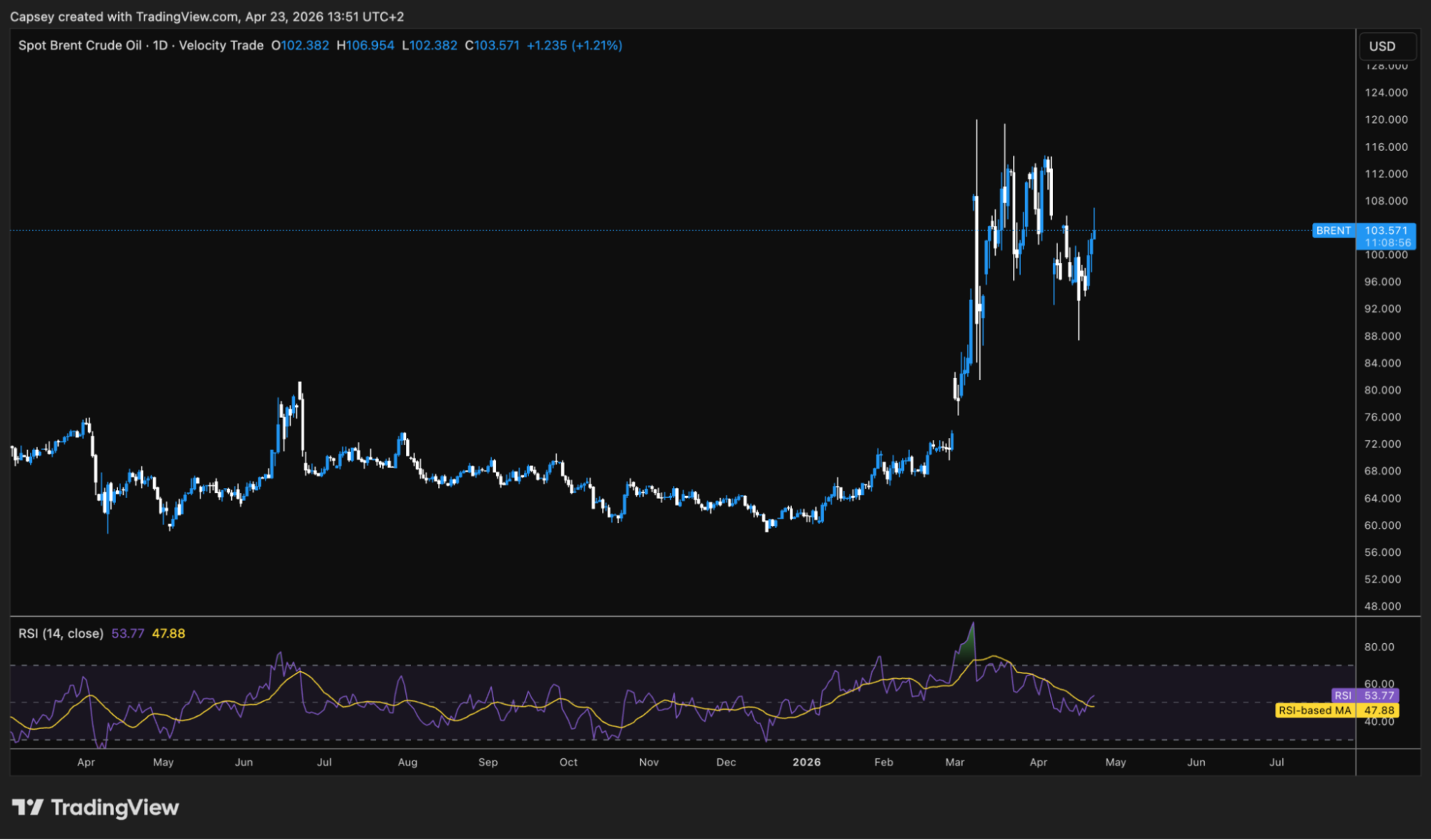
Task: Click the +1.235 (+1.21%) change value
Action: (x=574, y=45)
